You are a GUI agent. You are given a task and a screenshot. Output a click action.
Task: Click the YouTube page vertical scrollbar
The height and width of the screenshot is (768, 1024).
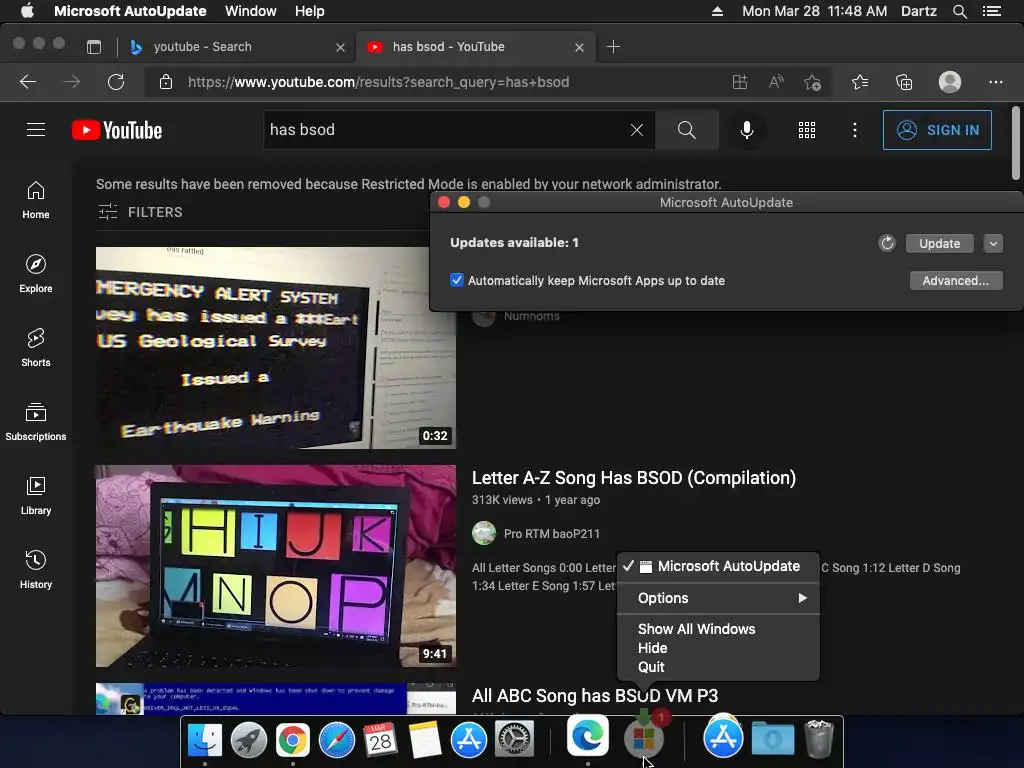click(x=1016, y=142)
